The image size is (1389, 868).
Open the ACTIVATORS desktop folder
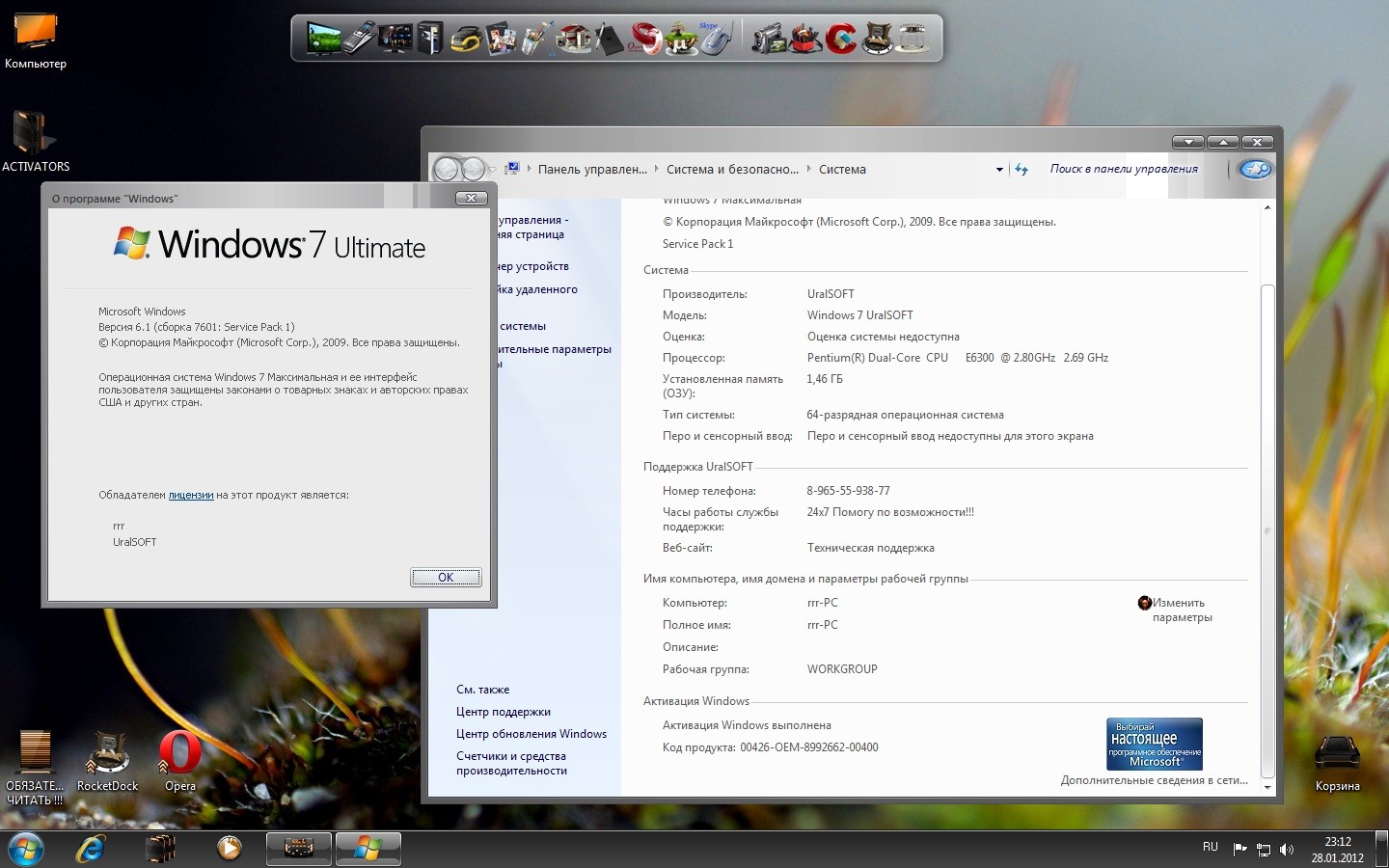(x=36, y=141)
